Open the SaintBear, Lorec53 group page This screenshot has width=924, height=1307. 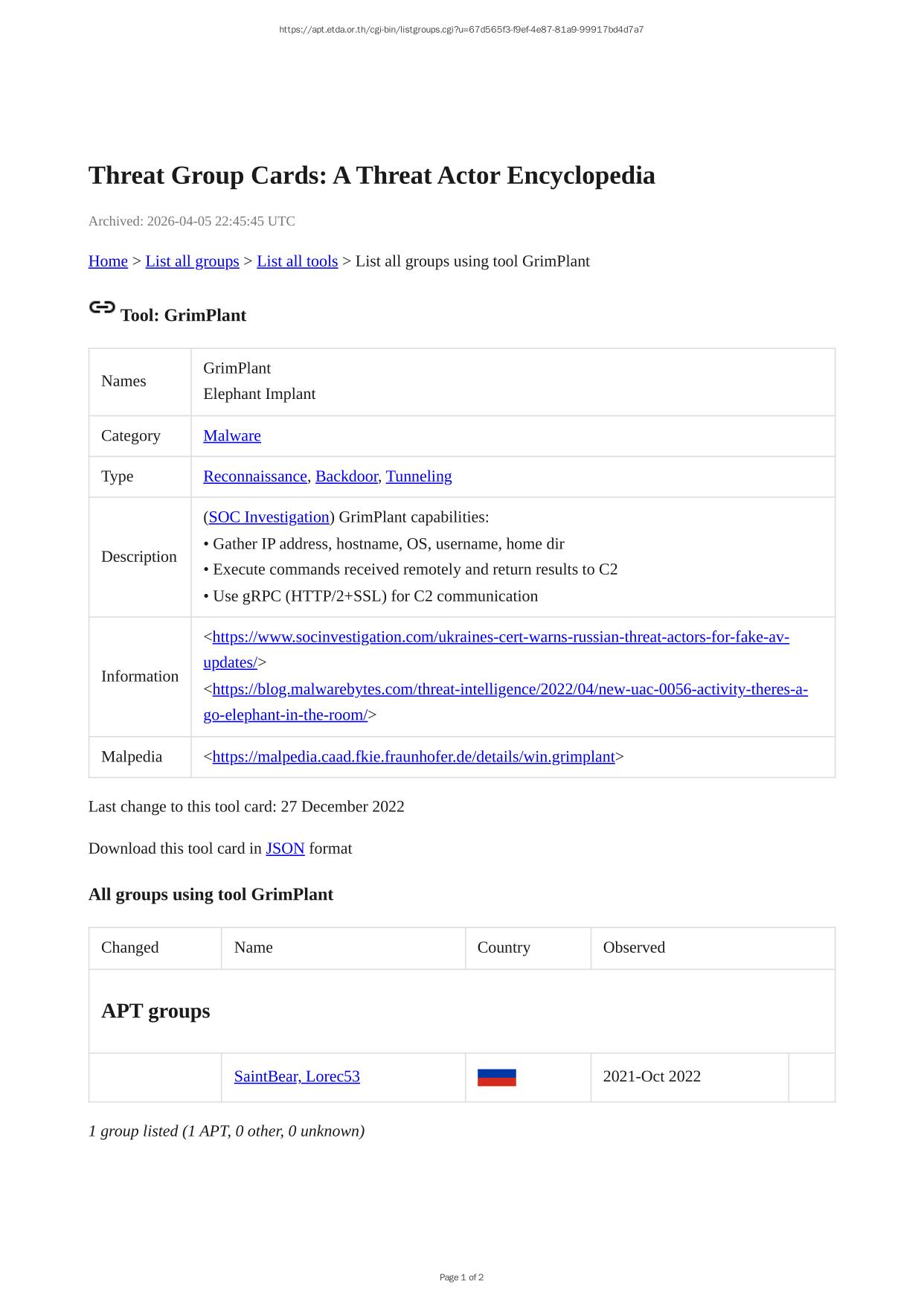pos(297,1076)
